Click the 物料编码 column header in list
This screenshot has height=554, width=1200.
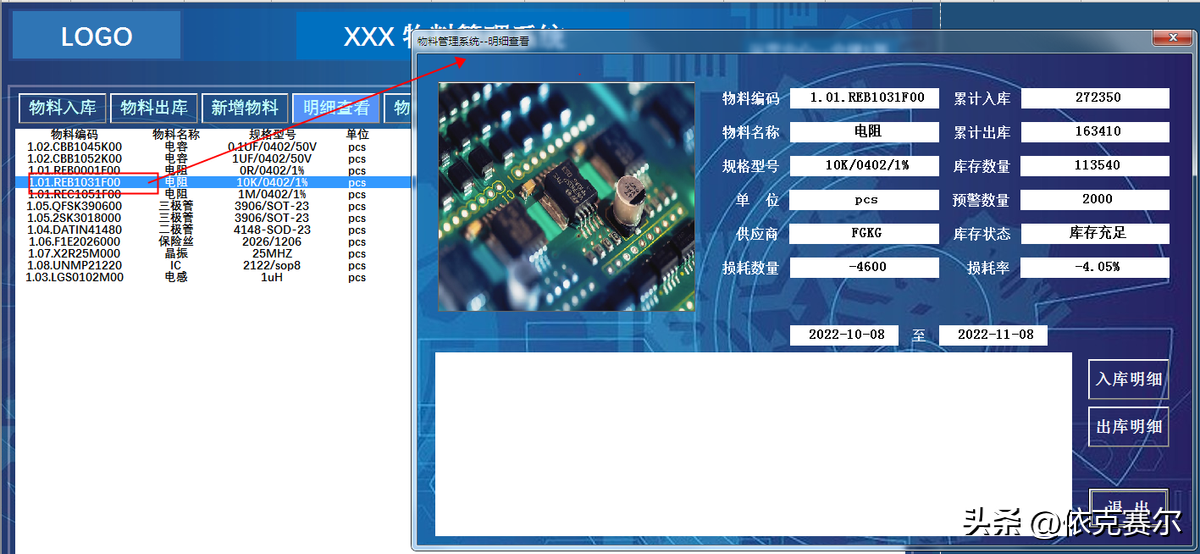(x=74, y=135)
